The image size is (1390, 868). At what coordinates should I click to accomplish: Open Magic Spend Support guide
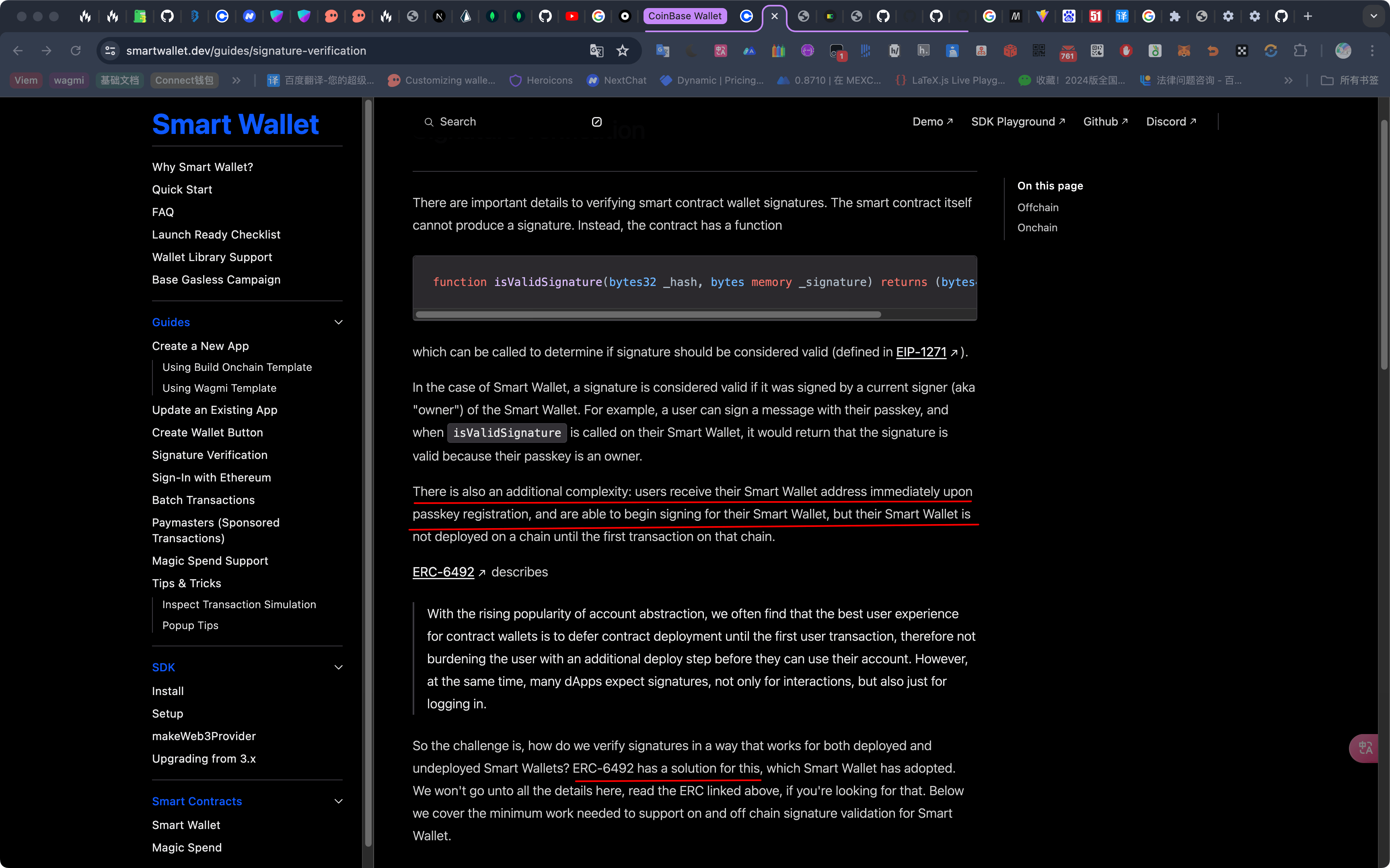210,561
